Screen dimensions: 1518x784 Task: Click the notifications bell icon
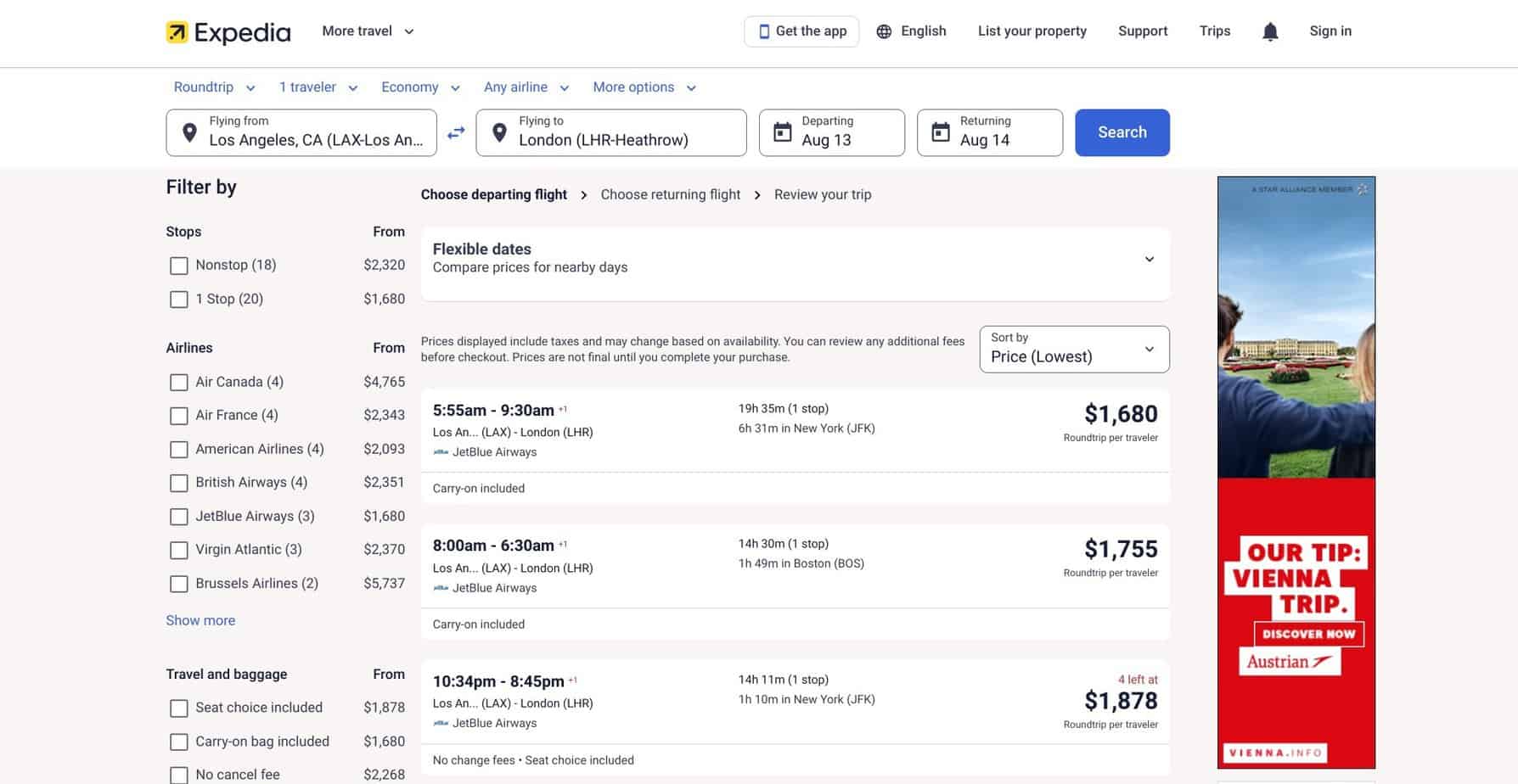1270,31
